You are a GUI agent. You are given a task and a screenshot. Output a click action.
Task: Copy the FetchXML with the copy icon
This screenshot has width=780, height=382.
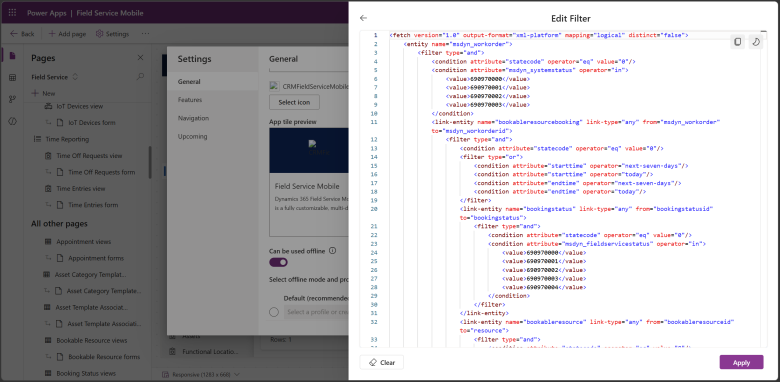[738, 42]
